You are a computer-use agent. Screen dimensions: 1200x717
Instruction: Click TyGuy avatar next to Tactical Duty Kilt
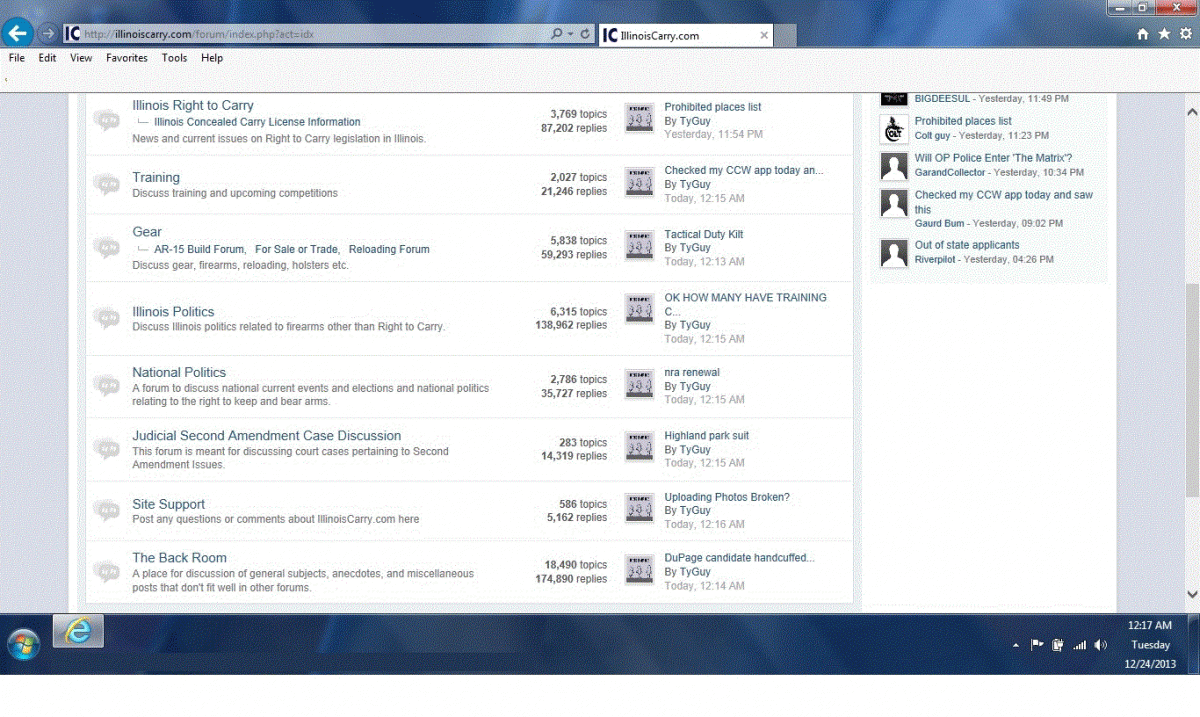click(639, 246)
